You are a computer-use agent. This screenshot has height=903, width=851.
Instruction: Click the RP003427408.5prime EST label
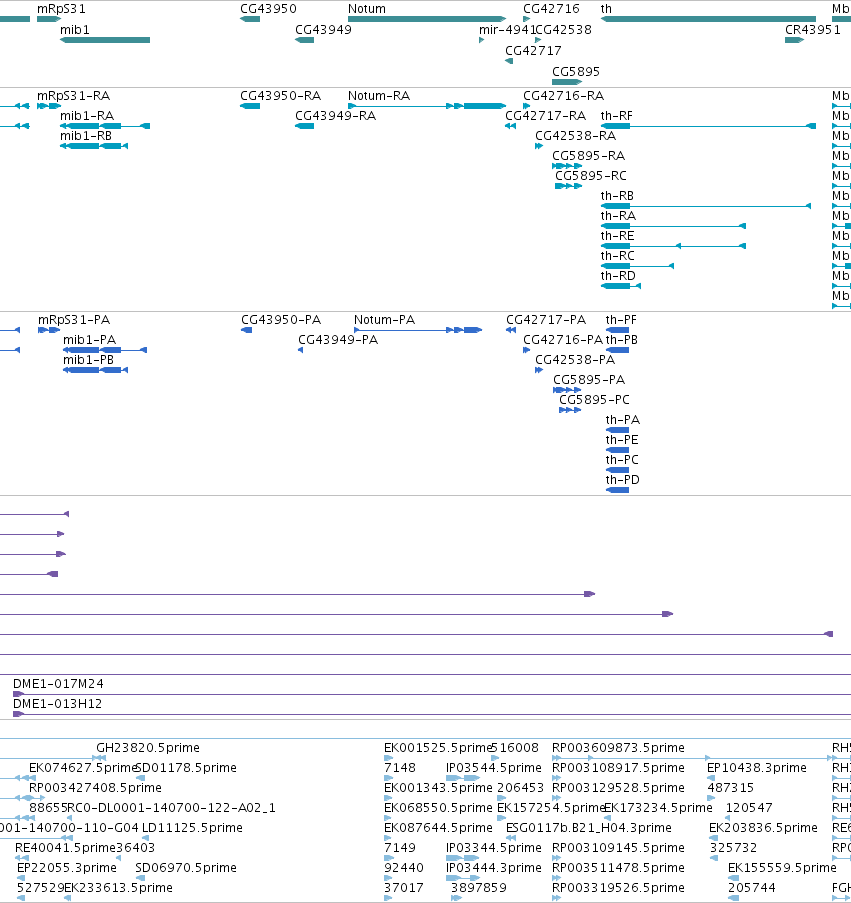[x=95, y=788]
